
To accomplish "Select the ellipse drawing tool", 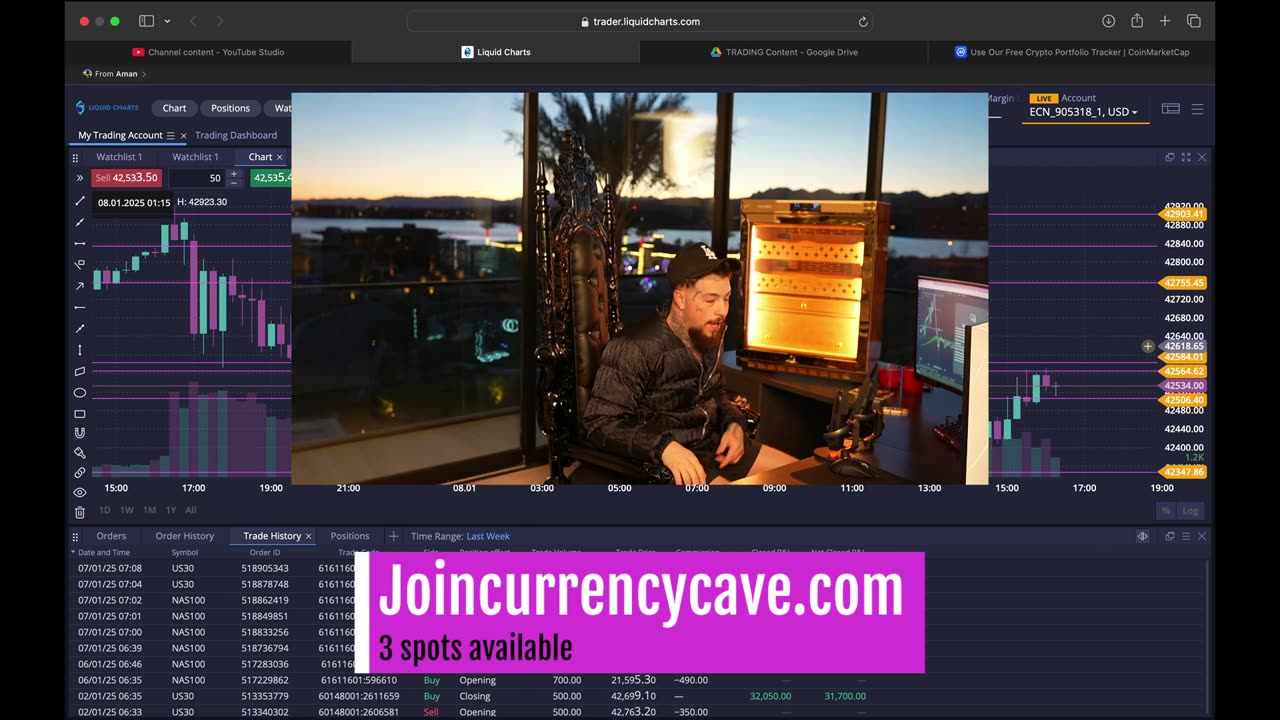I will (x=80, y=392).
